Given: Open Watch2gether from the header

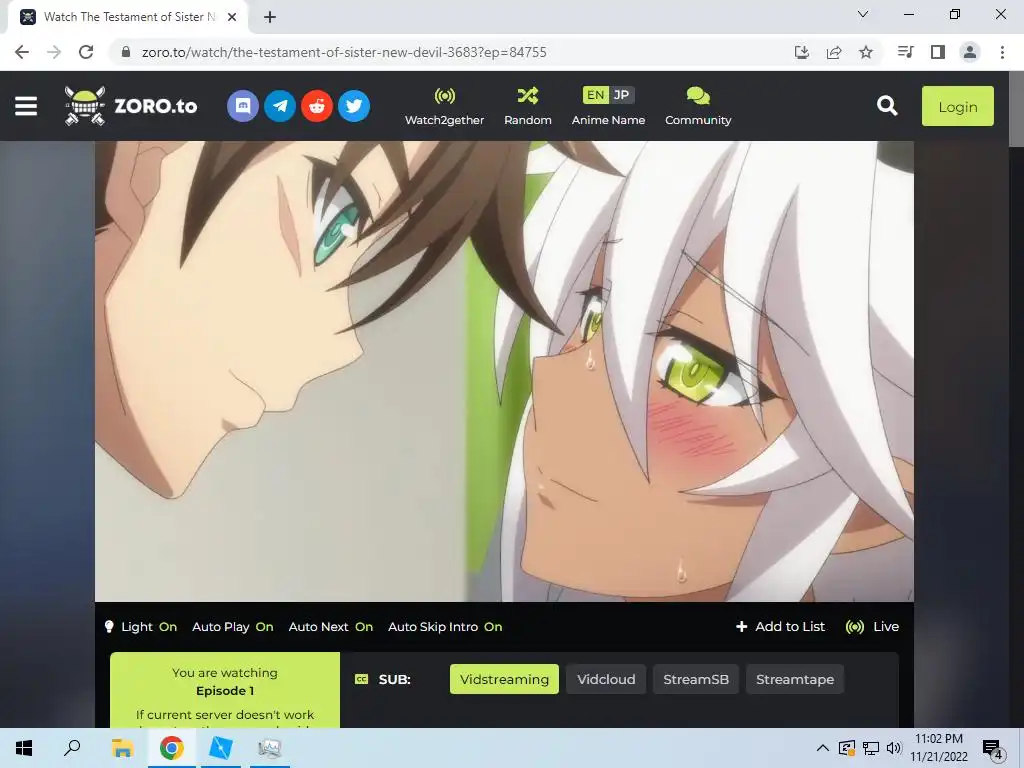Looking at the screenshot, I should [444, 106].
